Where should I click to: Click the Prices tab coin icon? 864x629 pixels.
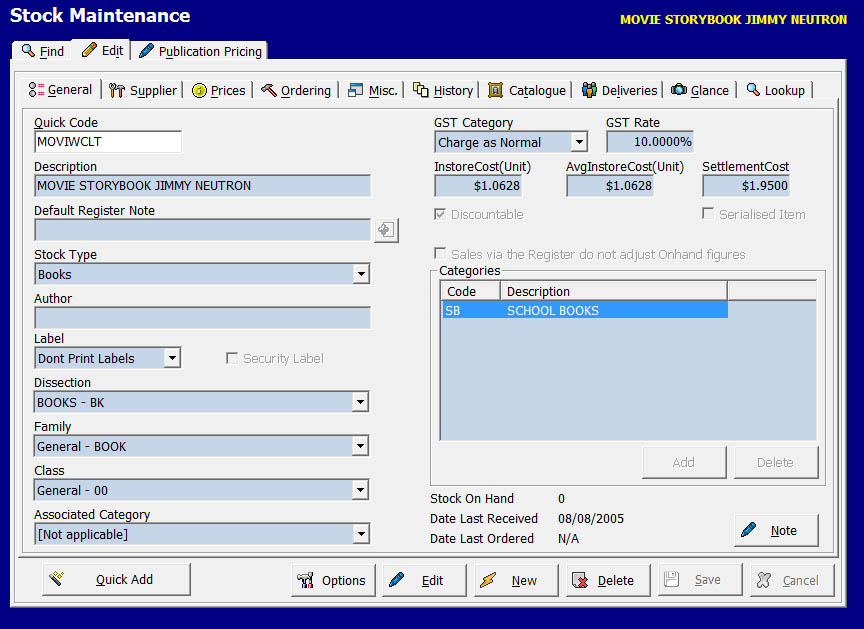click(199, 90)
